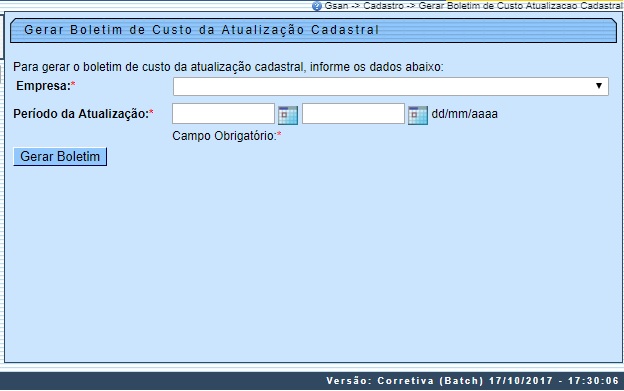Click the start date field of Período da Atualização
This screenshot has width=624, height=391.
click(x=223, y=114)
